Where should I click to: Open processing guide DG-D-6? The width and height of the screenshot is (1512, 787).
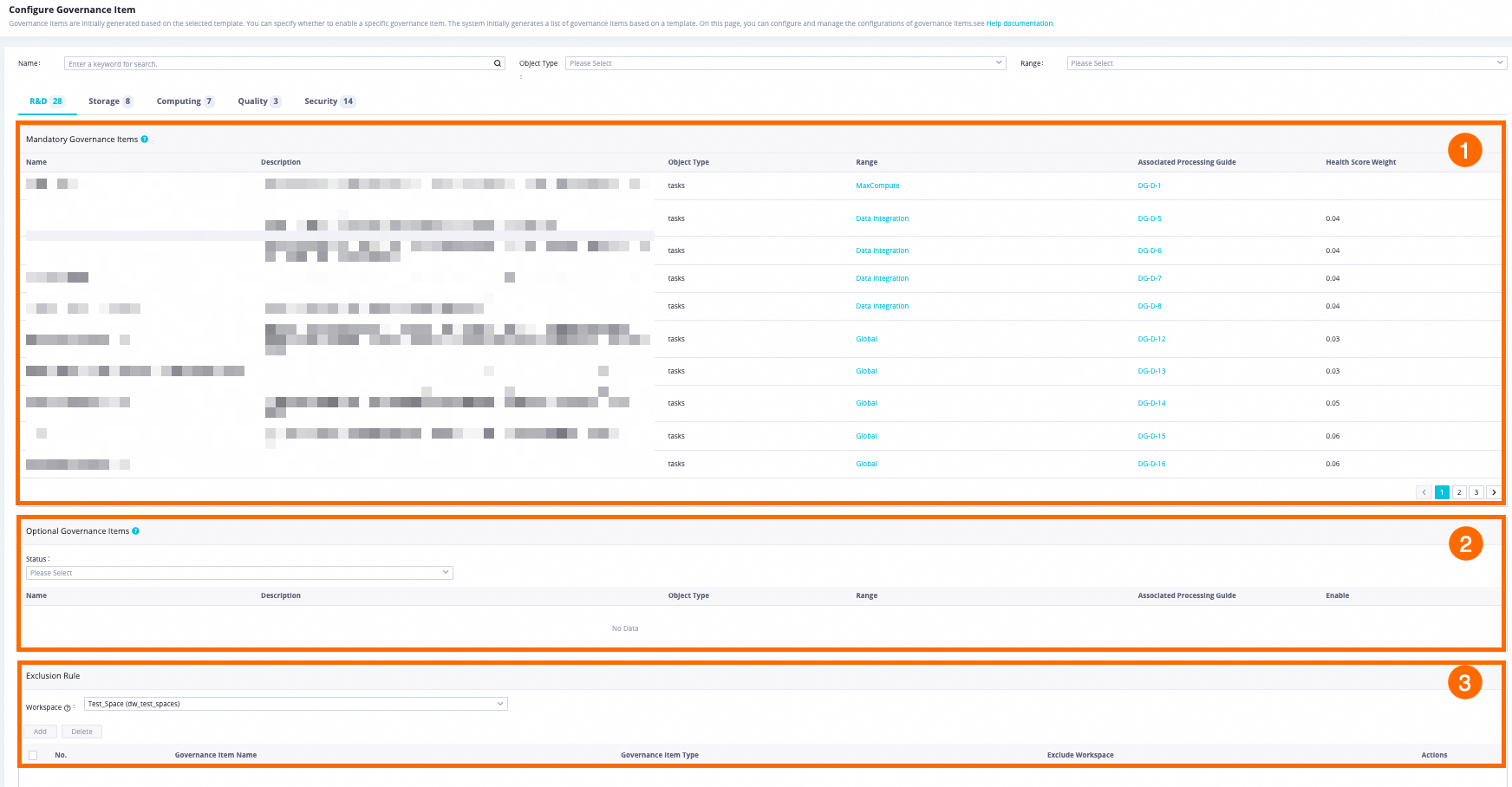click(x=1150, y=250)
